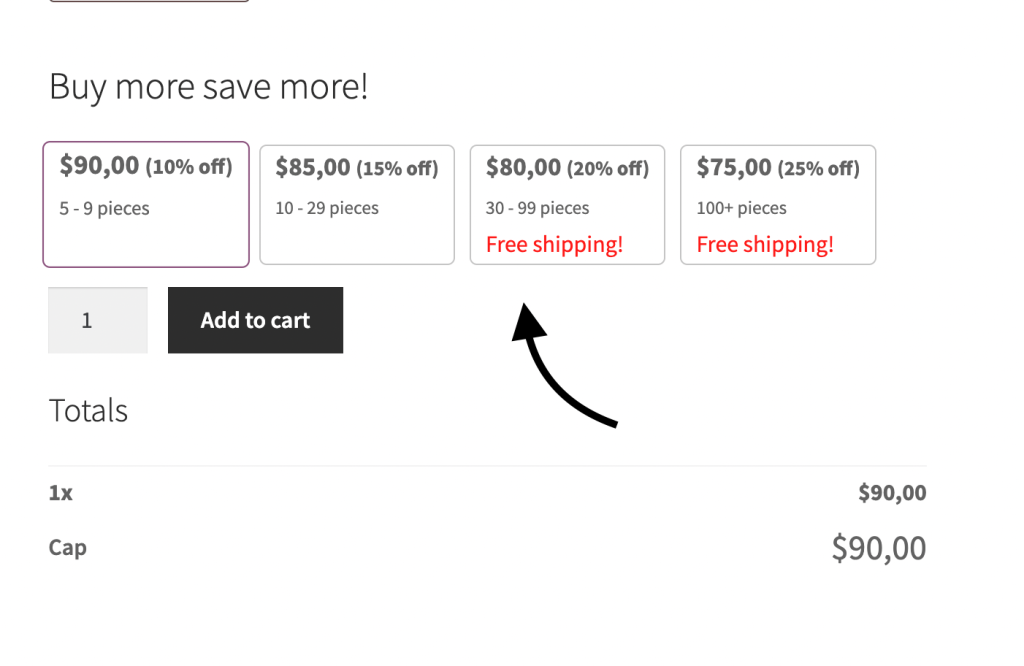Click the bold $90,00 unit price in totals
1024x666 pixels.
pos(892,493)
